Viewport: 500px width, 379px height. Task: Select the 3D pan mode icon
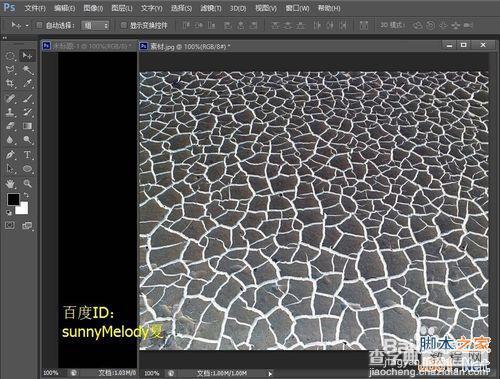tap(443, 25)
